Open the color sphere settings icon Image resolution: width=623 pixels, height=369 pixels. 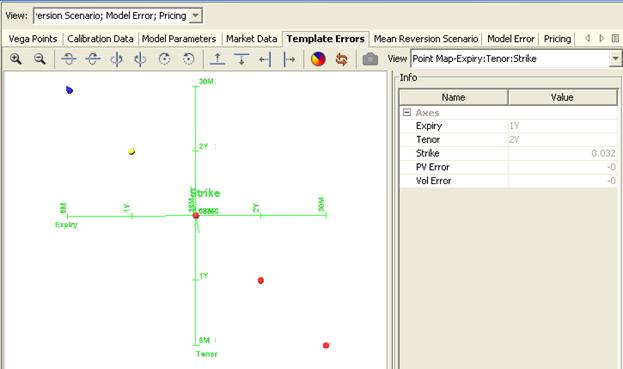318,59
